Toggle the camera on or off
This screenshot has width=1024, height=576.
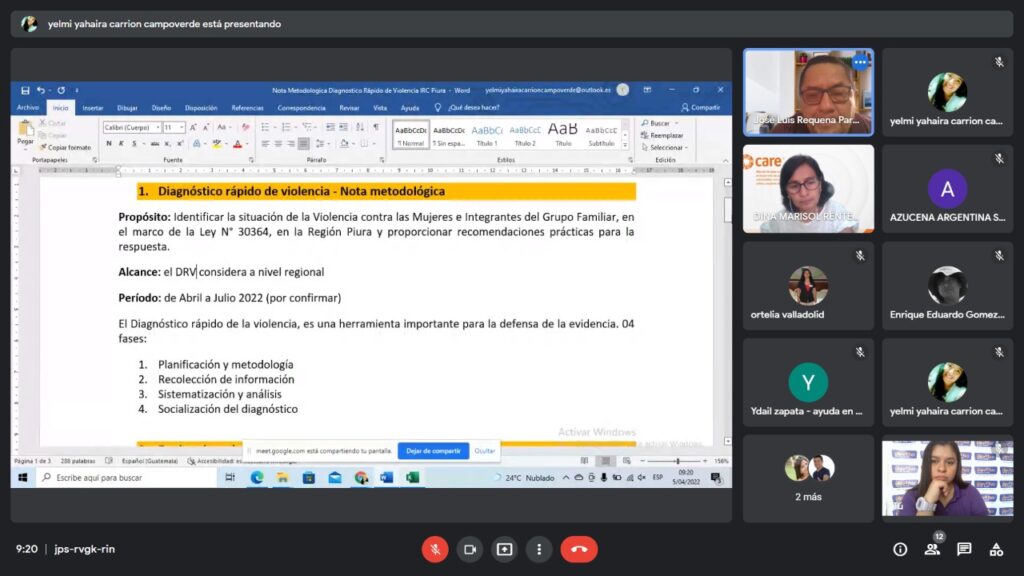(470, 549)
